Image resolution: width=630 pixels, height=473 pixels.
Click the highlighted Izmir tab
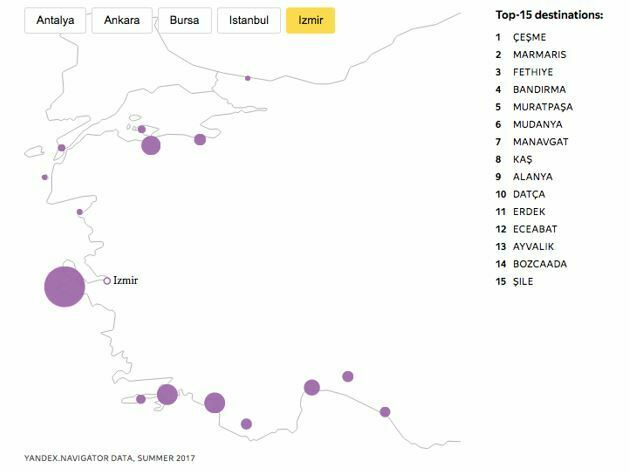pos(310,20)
